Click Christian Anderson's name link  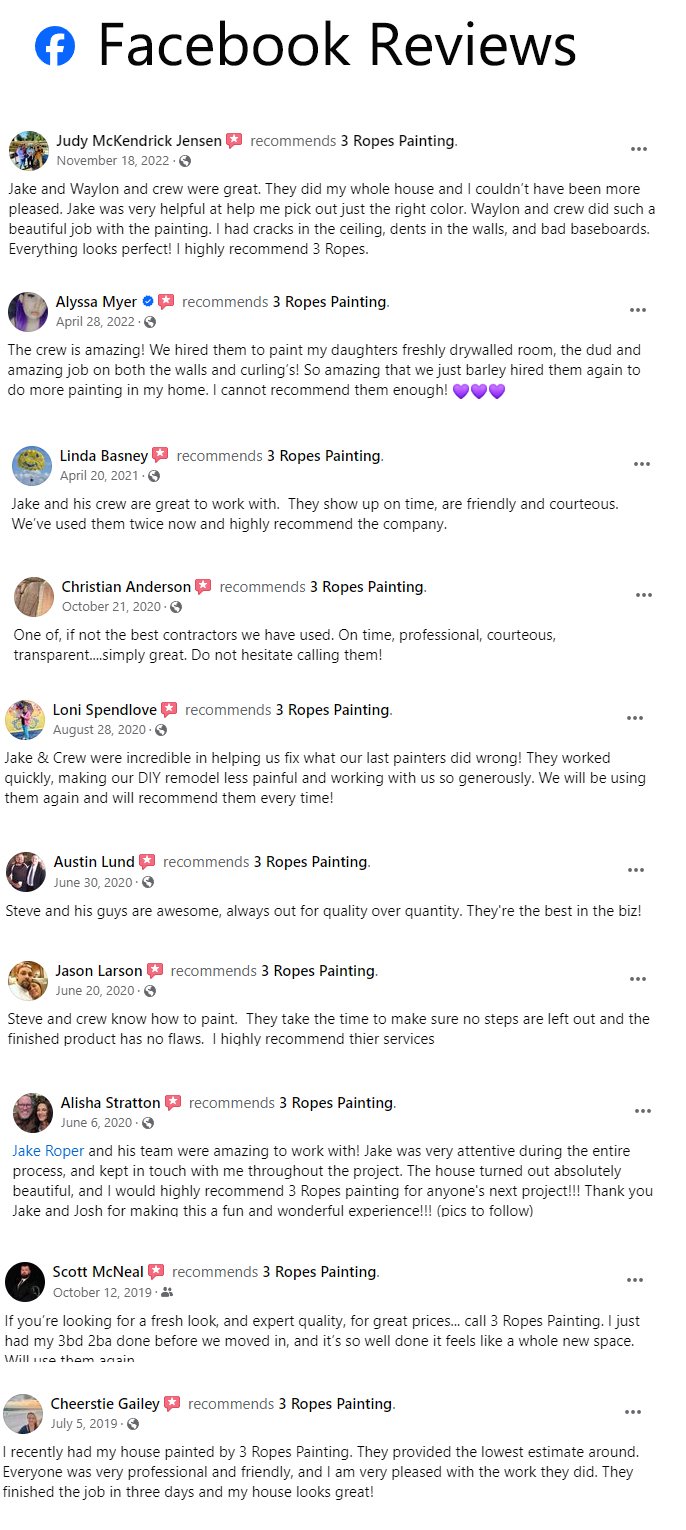126,587
